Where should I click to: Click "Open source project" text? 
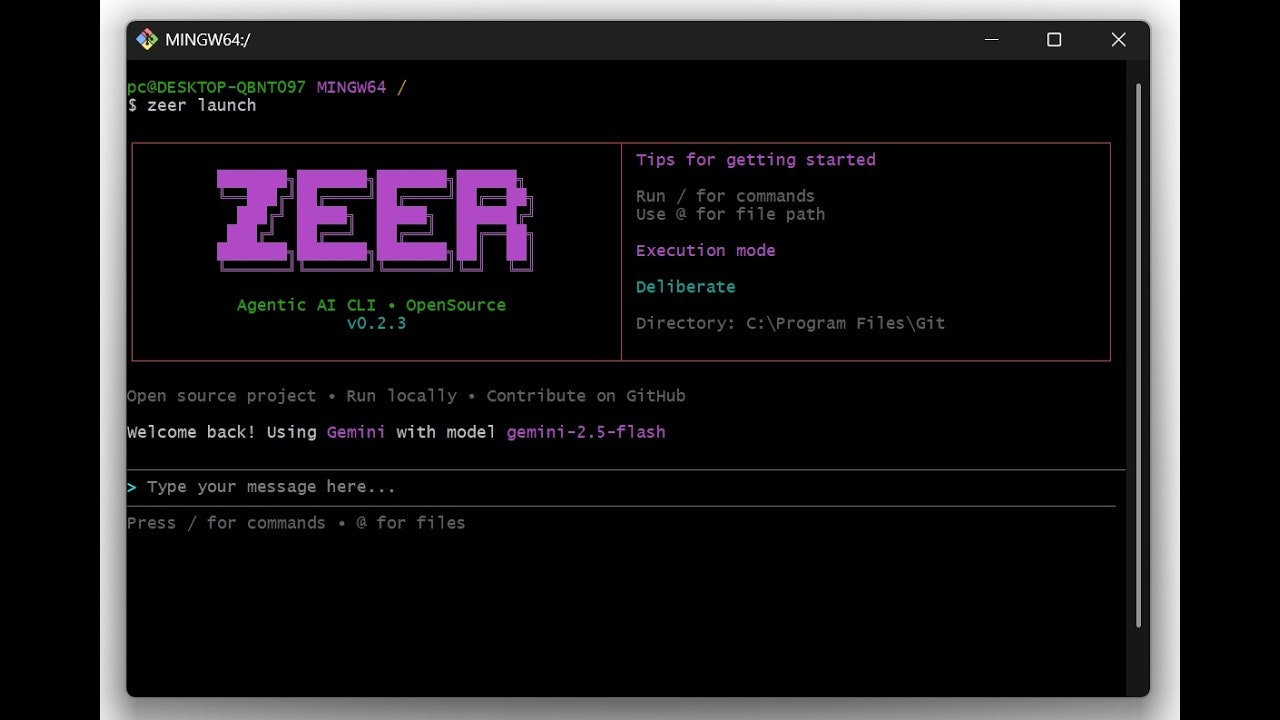tap(221, 396)
